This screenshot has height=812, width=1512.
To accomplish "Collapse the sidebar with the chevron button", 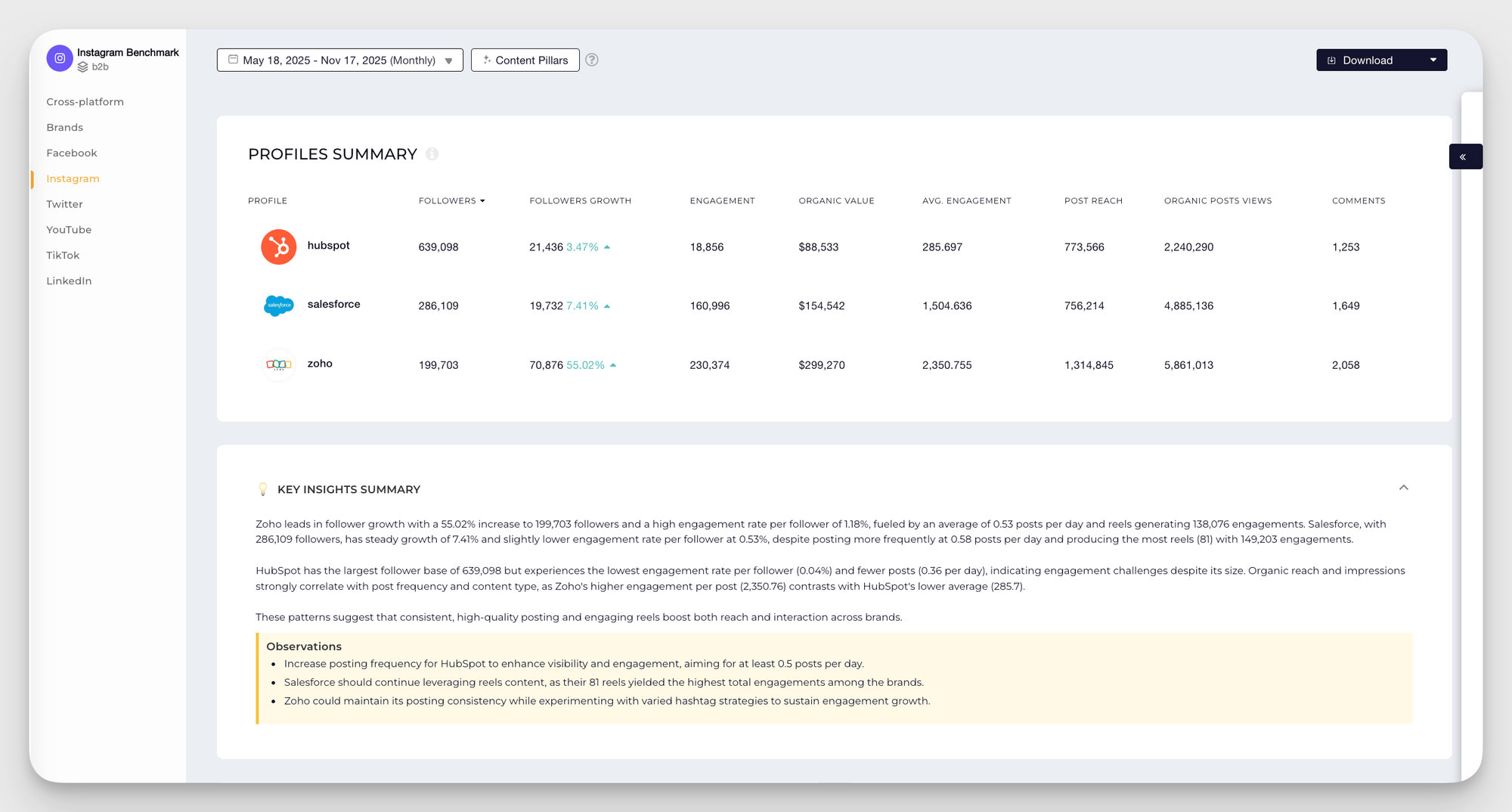I will [1465, 157].
